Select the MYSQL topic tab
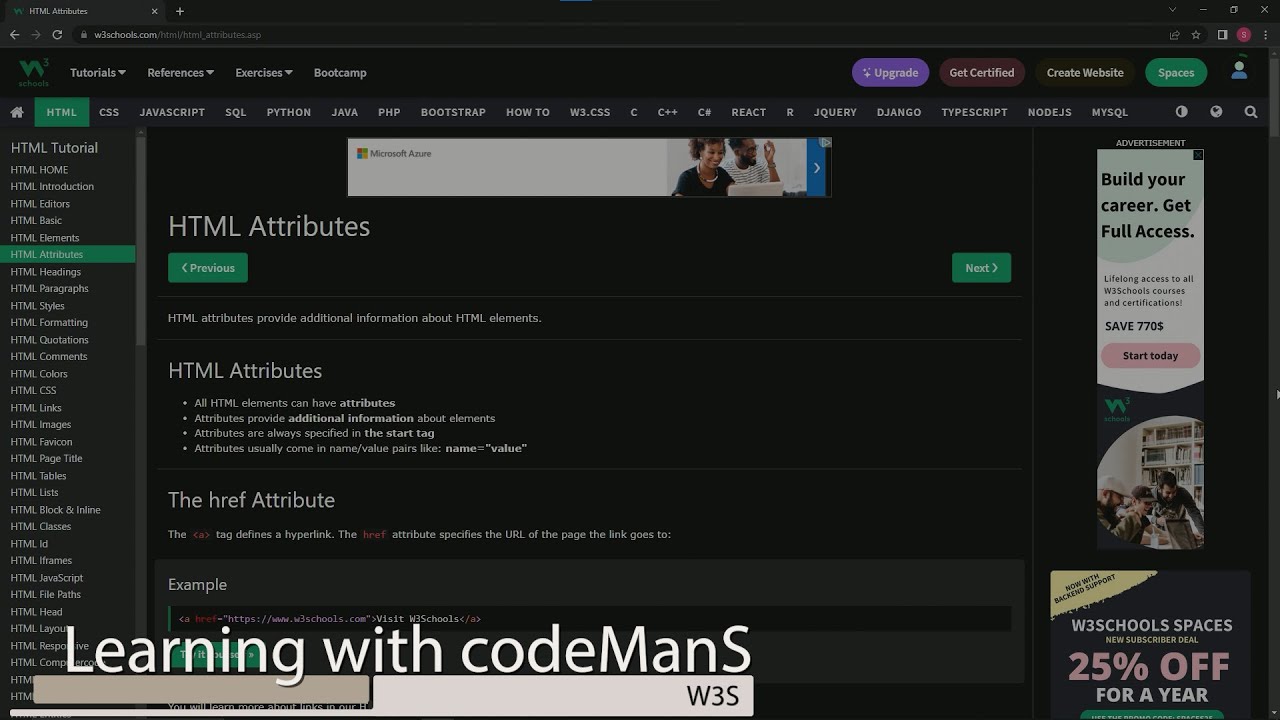The width and height of the screenshot is (1280, 720). pos(1110,112)
